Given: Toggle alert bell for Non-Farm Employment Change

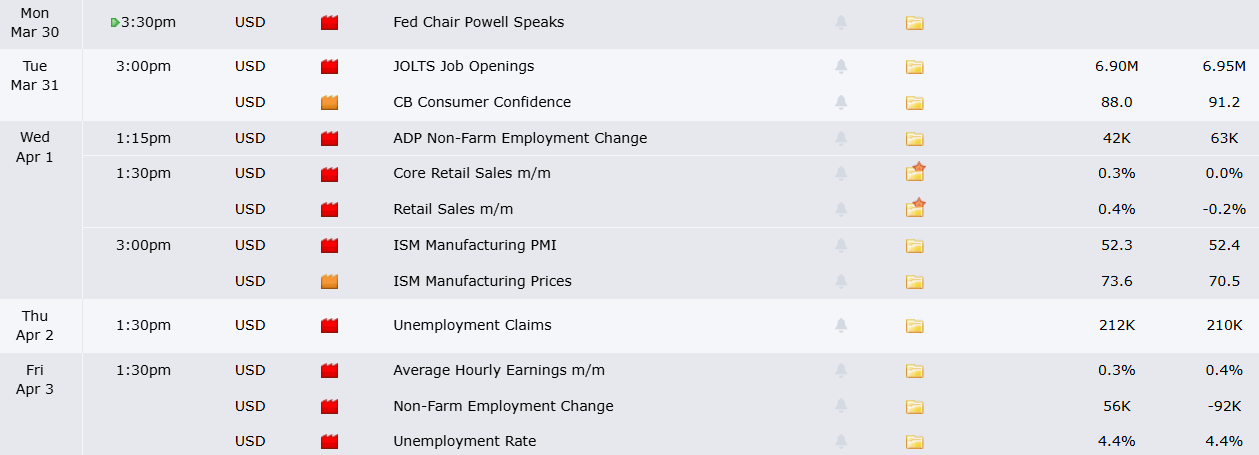Looking at the screenshot, I should (x=841, y=407).
